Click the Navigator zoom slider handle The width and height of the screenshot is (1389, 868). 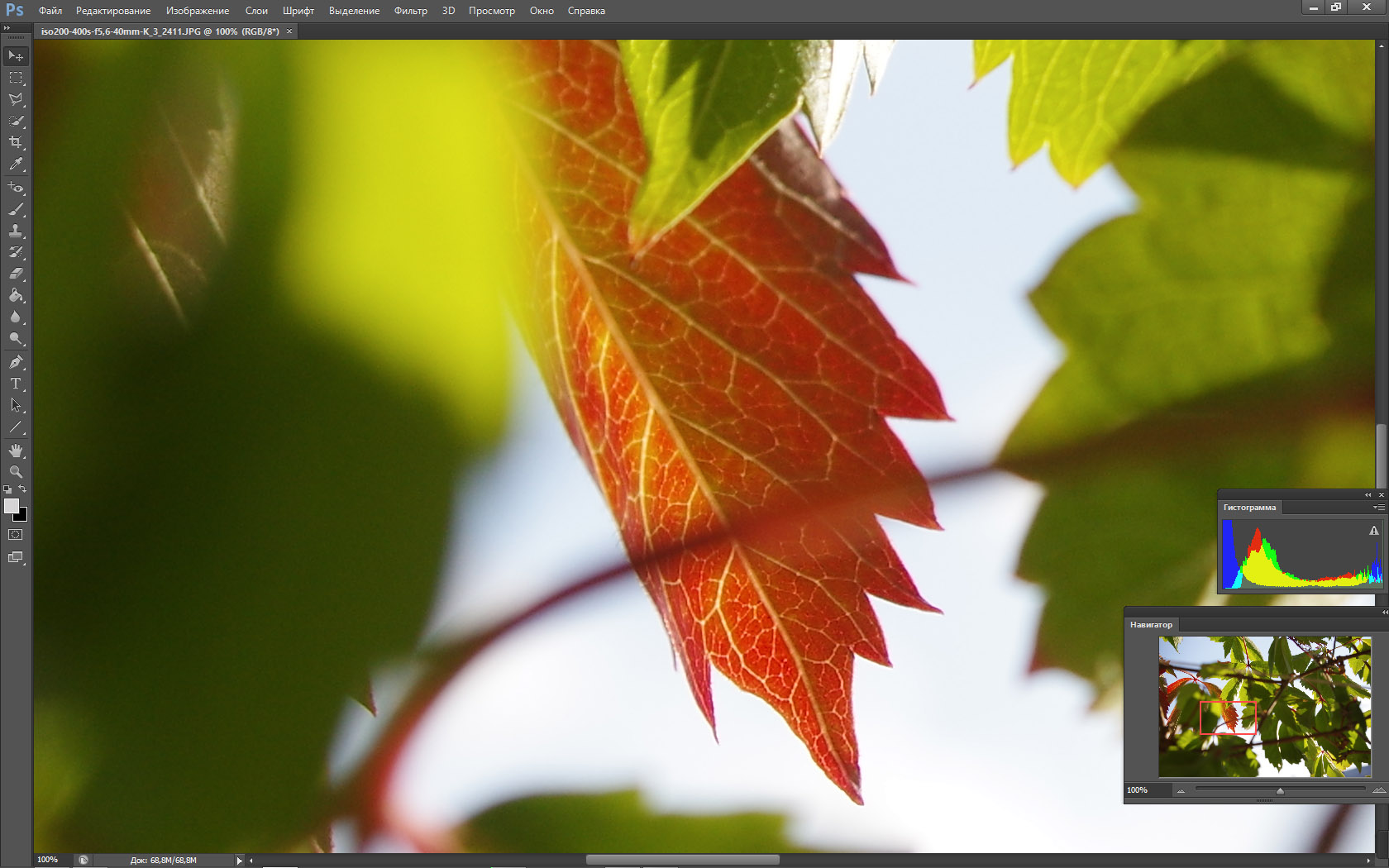pos(1280,791)
